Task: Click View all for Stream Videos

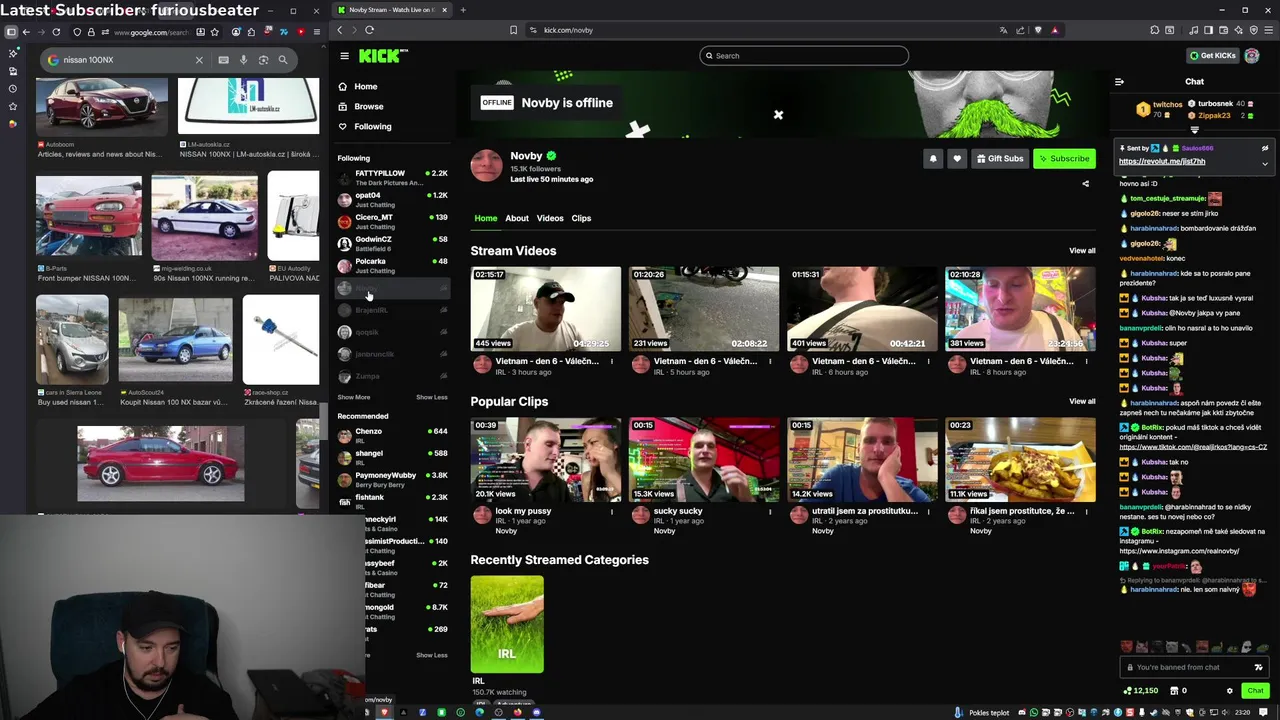Action: (1082, 251)
